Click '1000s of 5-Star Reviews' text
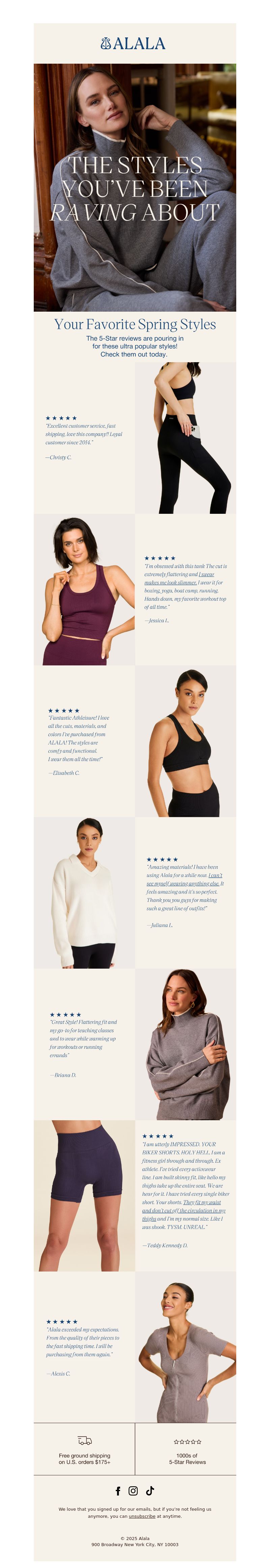The width and height of the screenshot is (270, 1568). 187,1459
